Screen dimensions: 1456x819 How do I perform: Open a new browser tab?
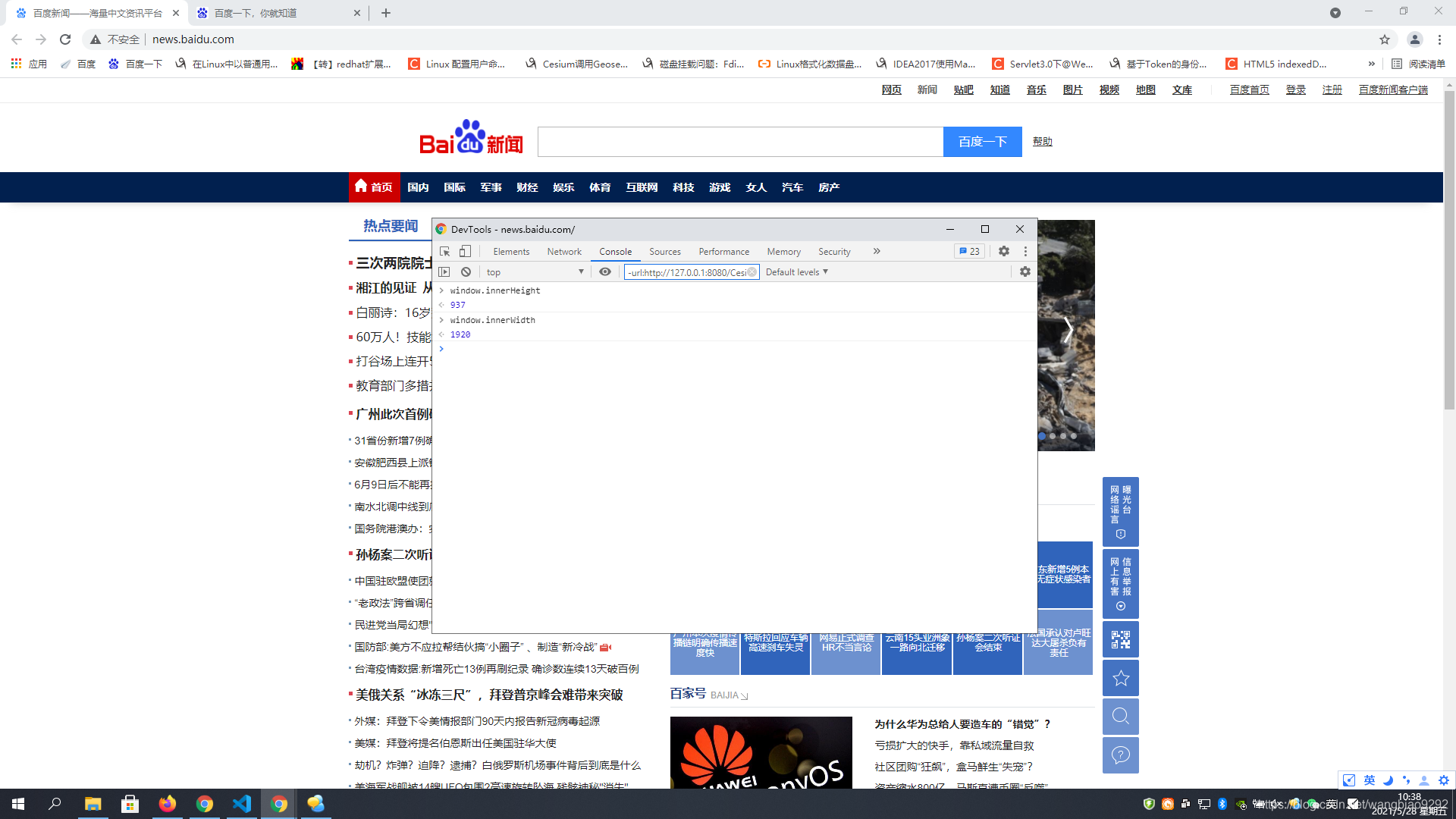386,13
